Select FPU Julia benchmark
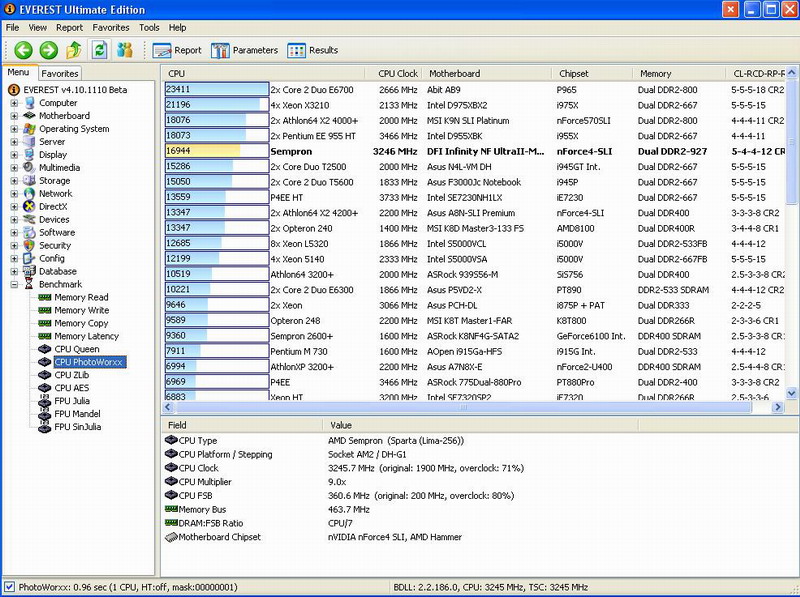Viewport: 800px width, 597px height. click(72, 401)
